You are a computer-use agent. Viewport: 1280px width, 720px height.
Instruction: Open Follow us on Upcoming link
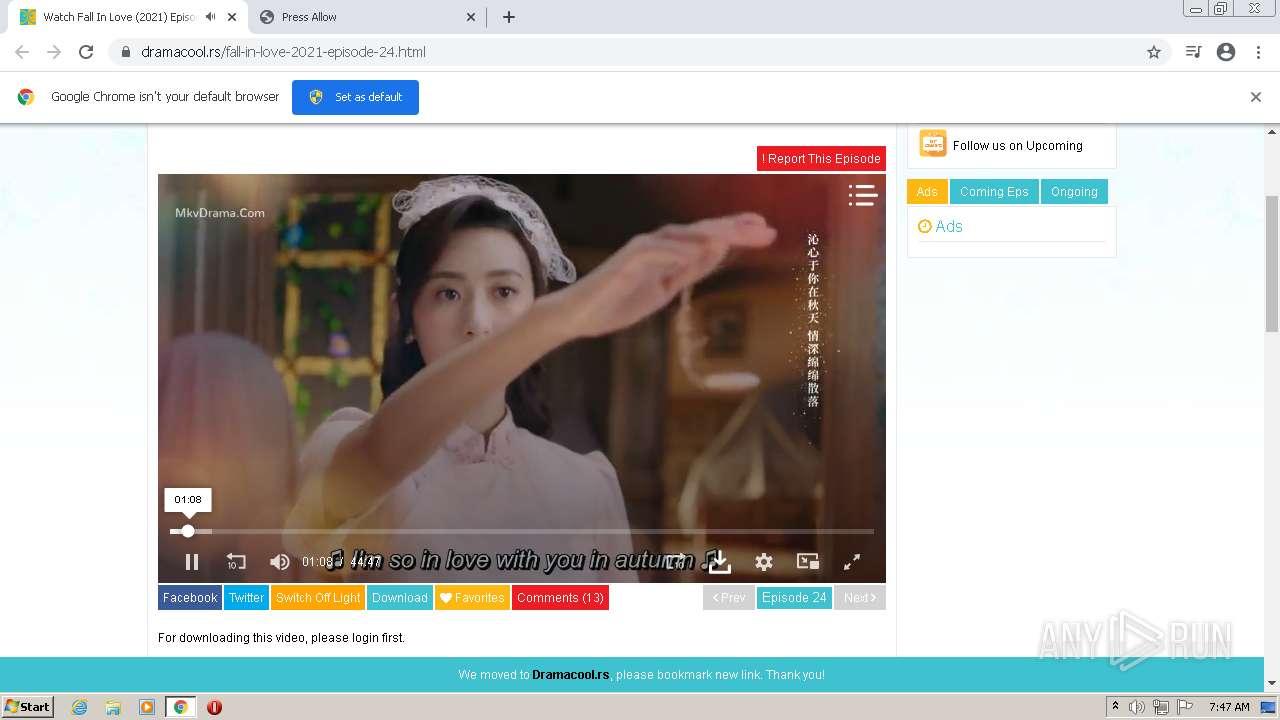(1017, 146)
